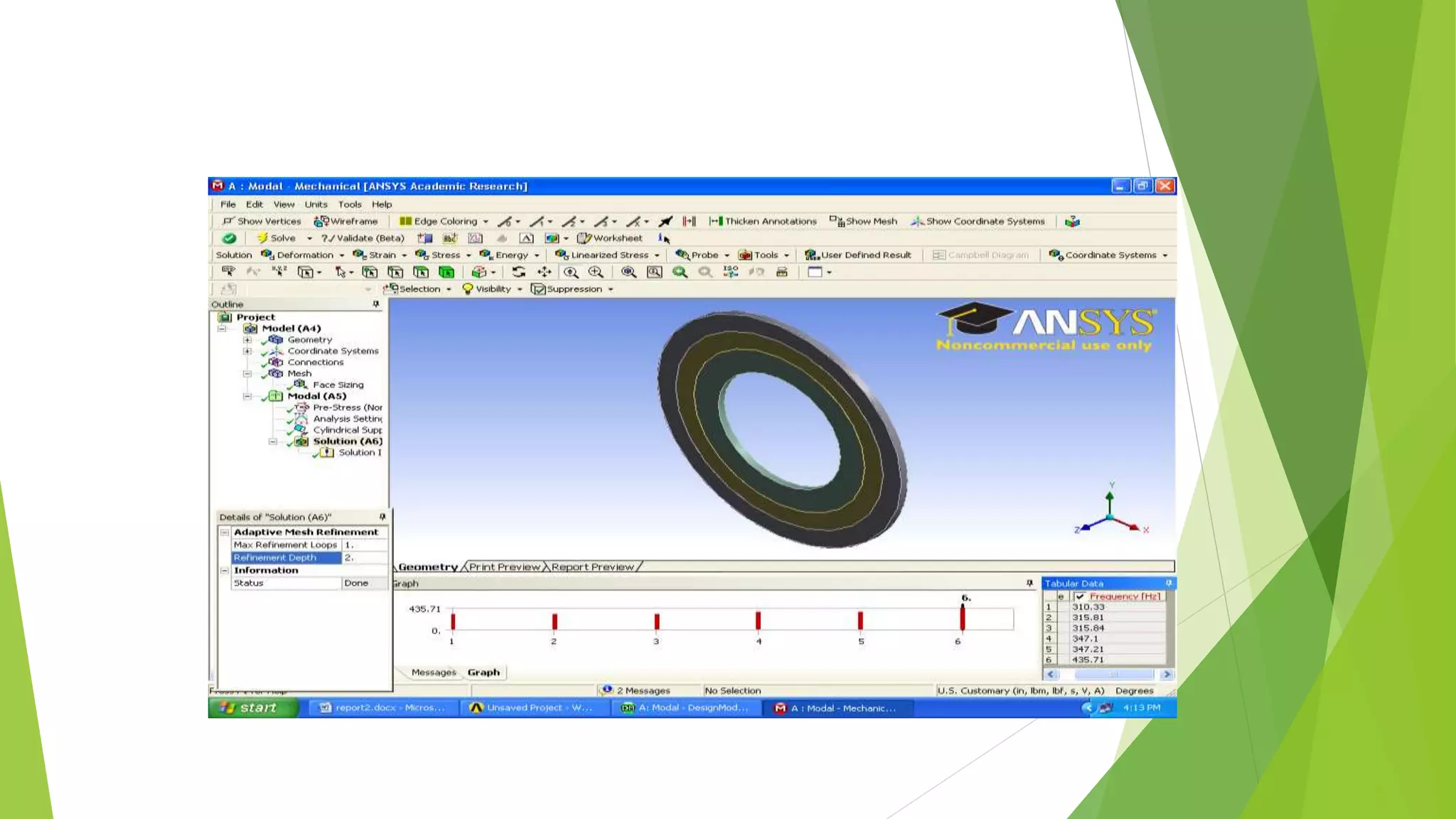Collapse the Modal (A5) tree node
Screen dimensions: 1456x819
[247, 396]
